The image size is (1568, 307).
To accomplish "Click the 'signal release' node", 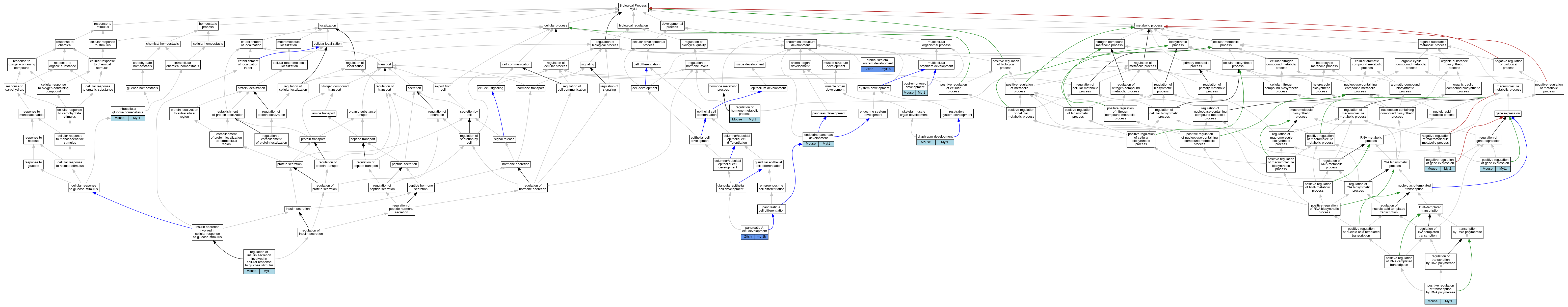I will tap(504, 140).
